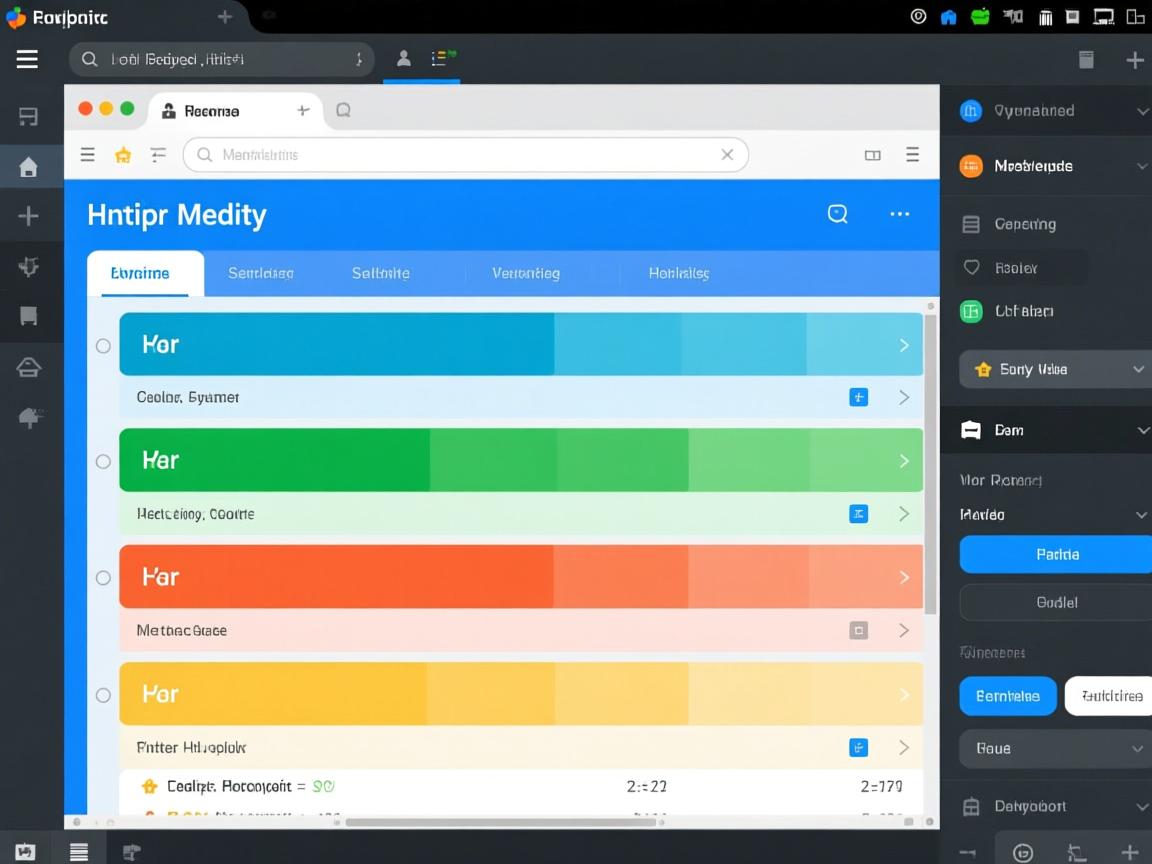Viewport: 1152px width, 864px height.
Task: Expand the Dam section chevron
Action: point(1141,430)
